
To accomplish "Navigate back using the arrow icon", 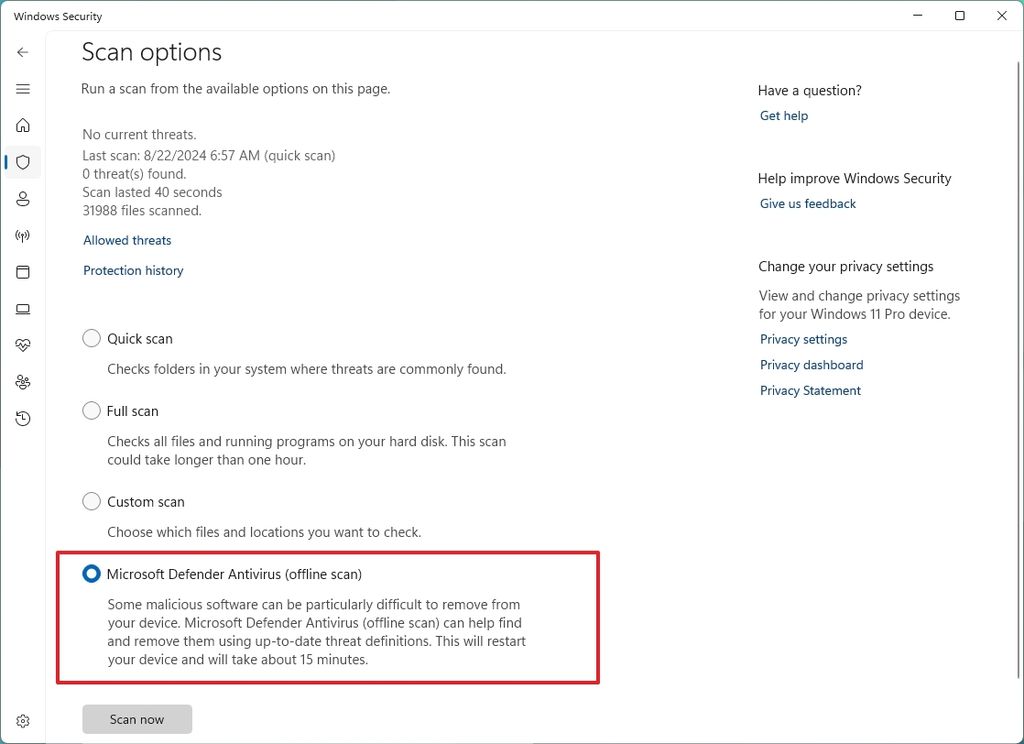I will pos(22,52).
